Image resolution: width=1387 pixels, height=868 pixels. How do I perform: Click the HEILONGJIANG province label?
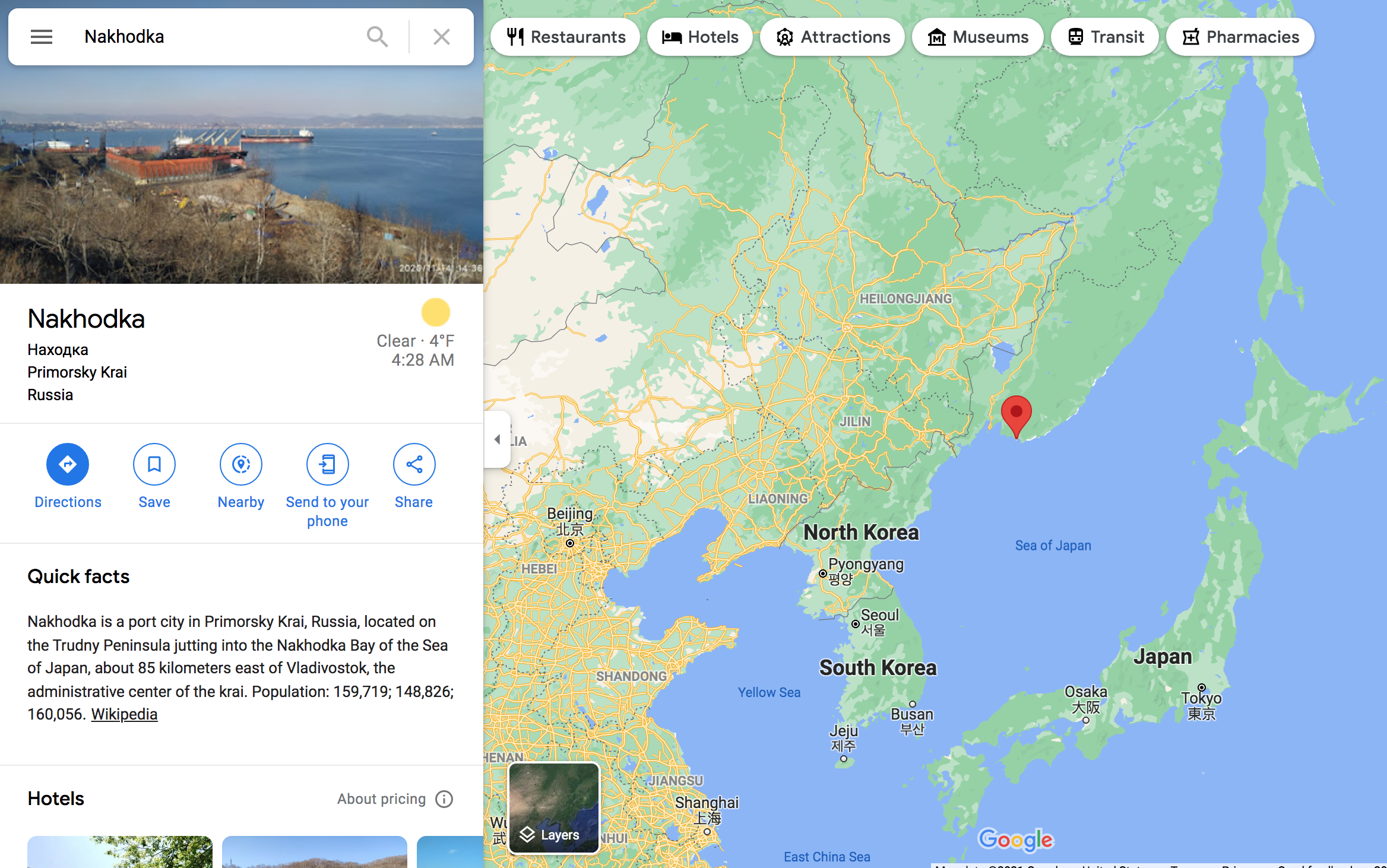point(905,299)
